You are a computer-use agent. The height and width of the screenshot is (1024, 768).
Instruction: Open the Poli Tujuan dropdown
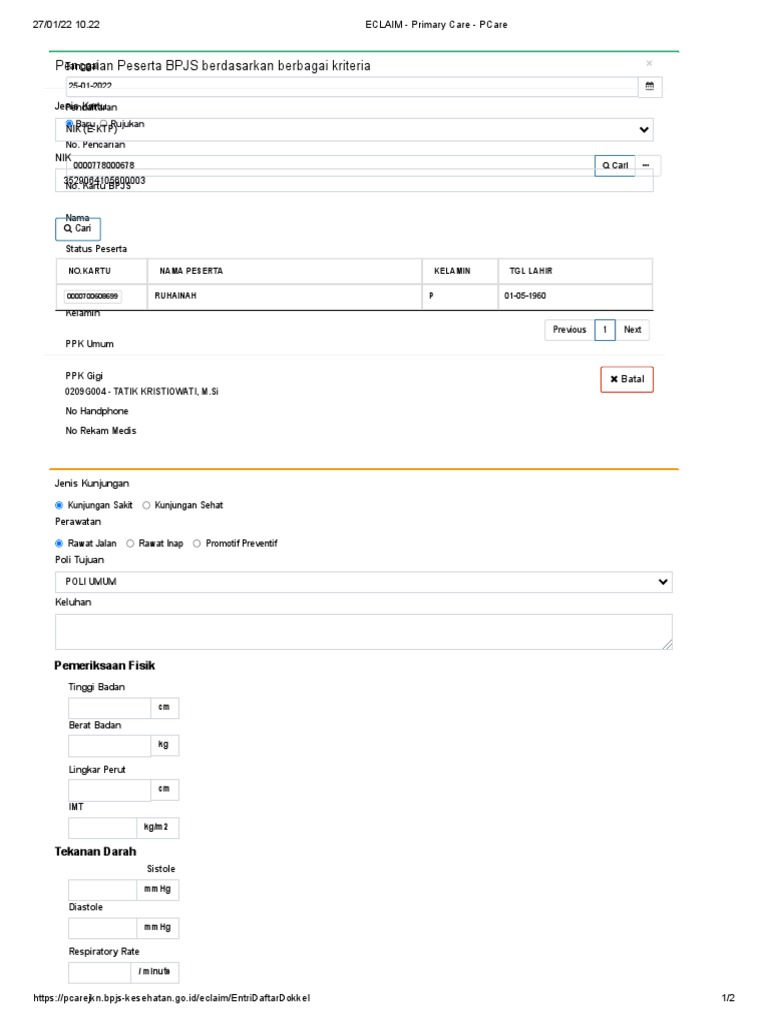point(364,582)
